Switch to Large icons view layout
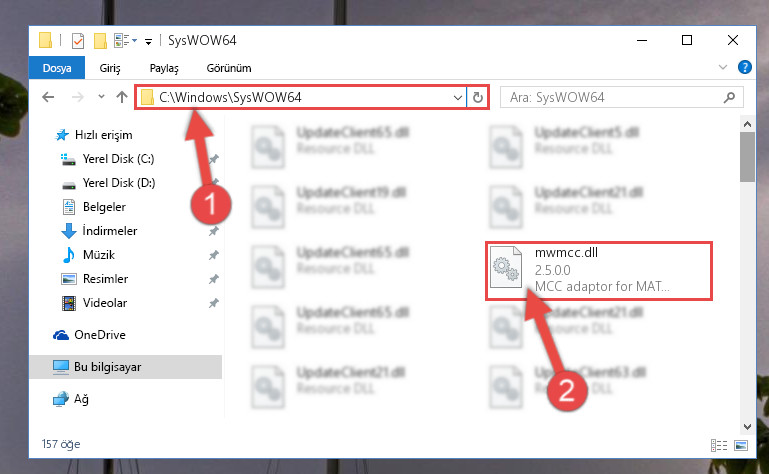This screenshot has width=769, height=474. [x=741, y=445]
